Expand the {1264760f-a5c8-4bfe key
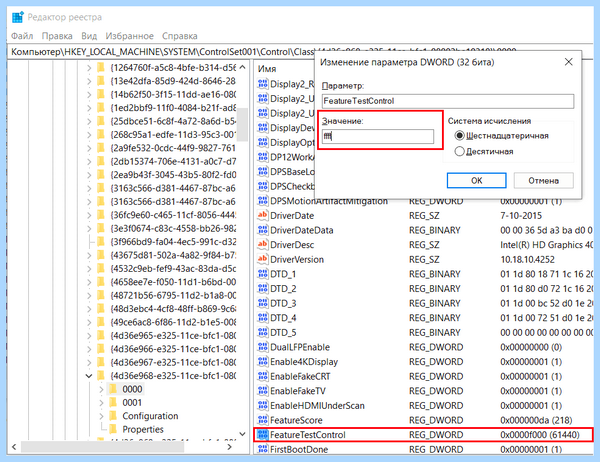This screenshot has height=462, width=600. (89, 68)
